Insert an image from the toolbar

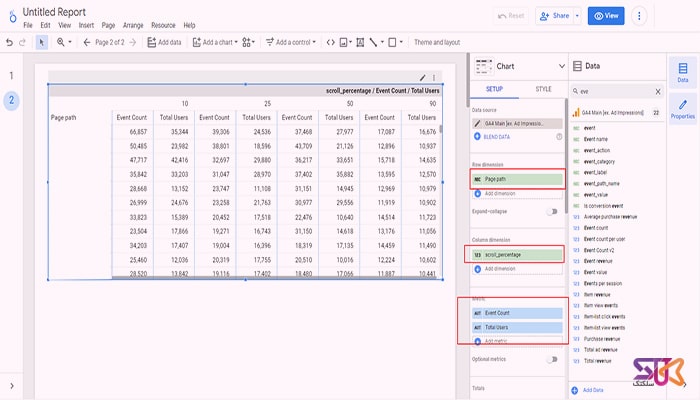pos(345,42)
